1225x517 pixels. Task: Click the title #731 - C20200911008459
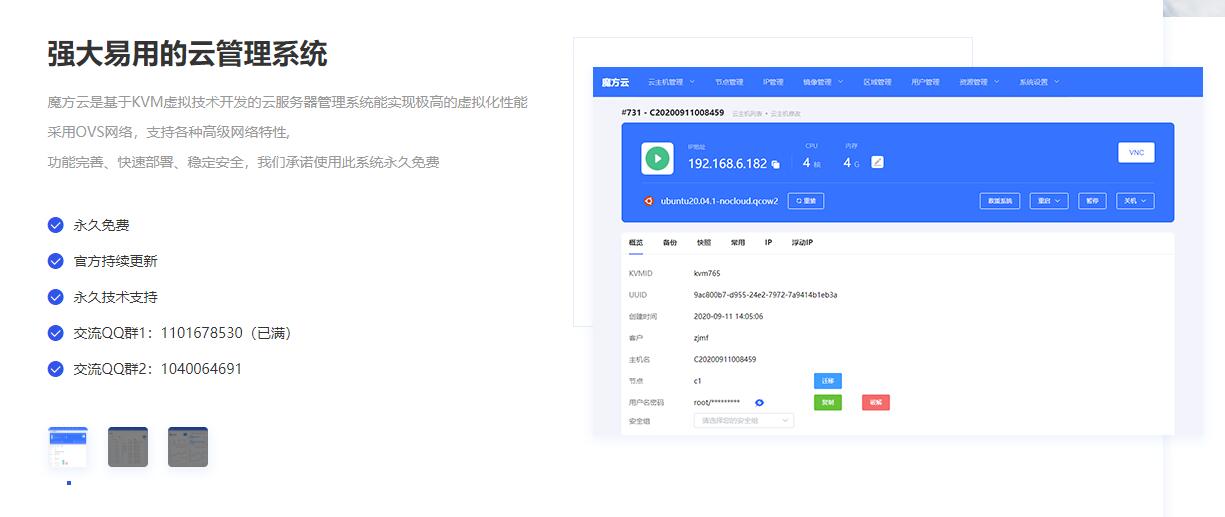coord(673,113)
